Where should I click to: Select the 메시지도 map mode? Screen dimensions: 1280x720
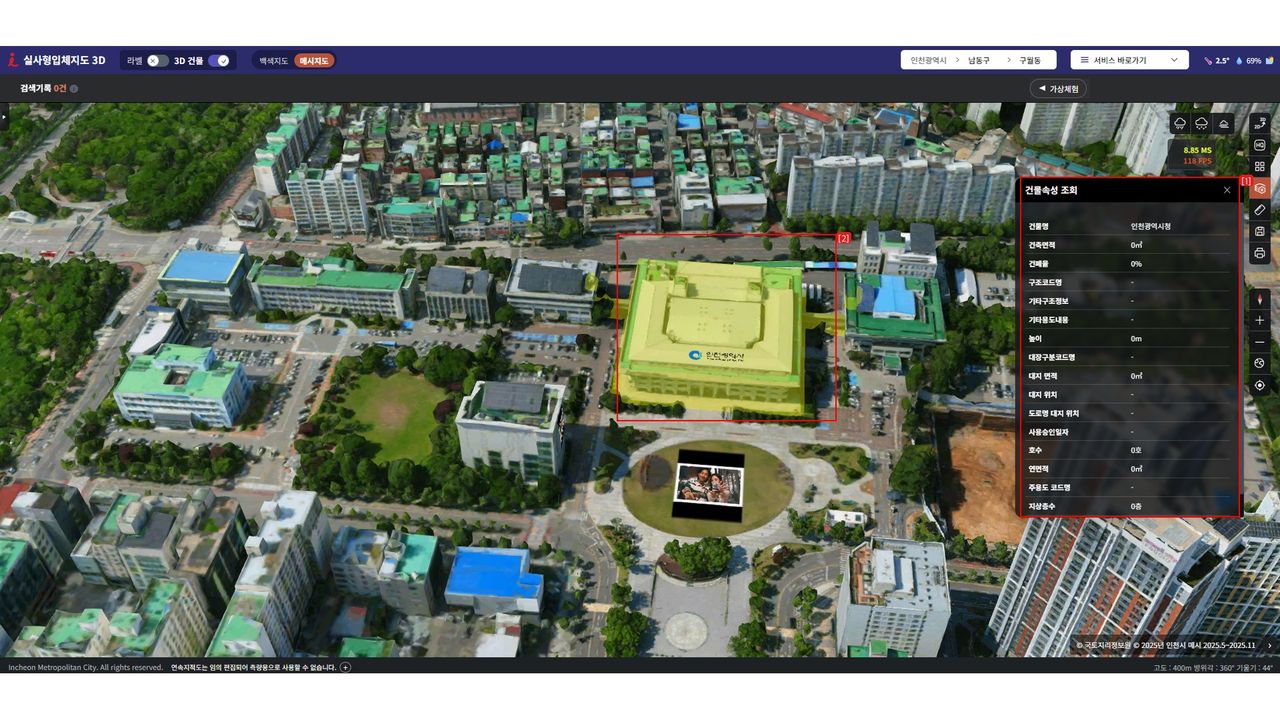314,61
